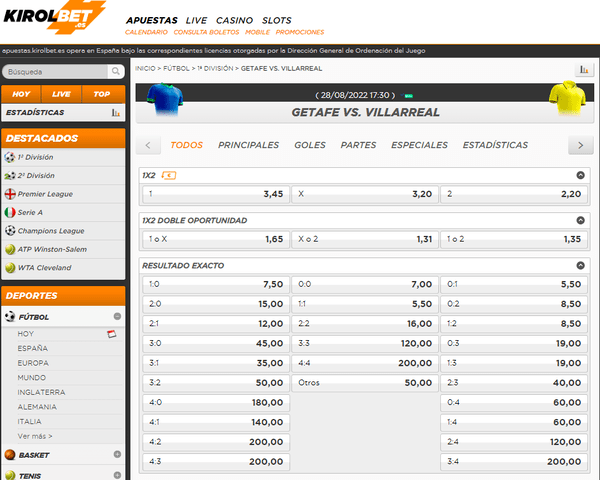This screenshot has width=600, height=480.
Task: Select double chance 1 o X
Action: tap(216, 239)
